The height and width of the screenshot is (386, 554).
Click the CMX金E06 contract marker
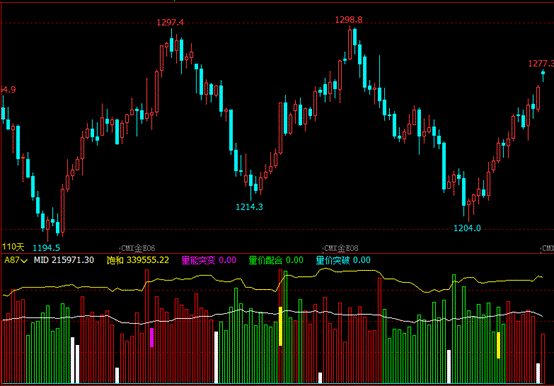click(137, 248)
